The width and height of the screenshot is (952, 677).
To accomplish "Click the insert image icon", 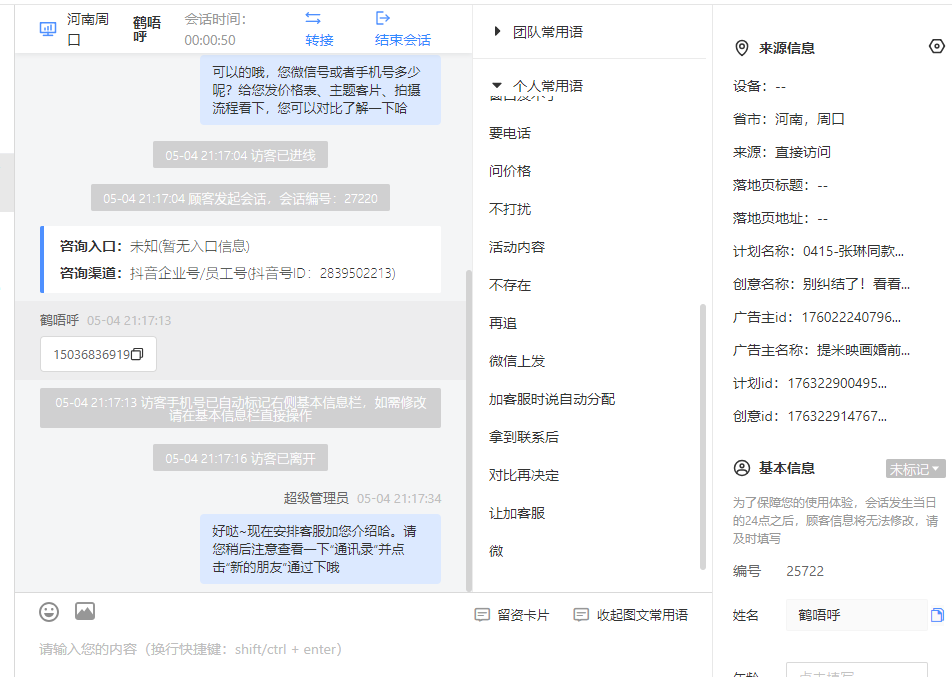I will point(85,611).
